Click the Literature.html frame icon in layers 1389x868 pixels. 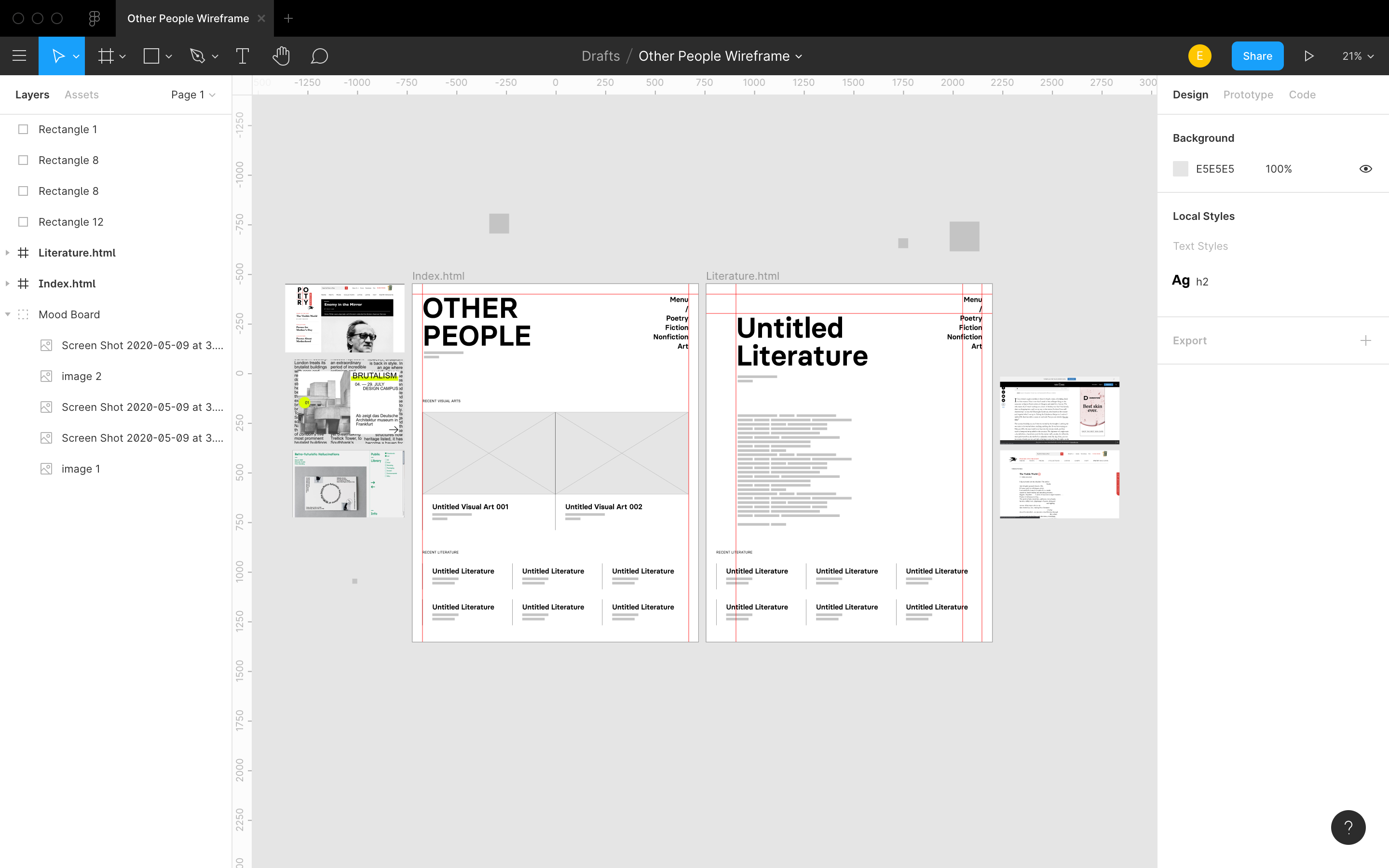click(x=24, y=253)
